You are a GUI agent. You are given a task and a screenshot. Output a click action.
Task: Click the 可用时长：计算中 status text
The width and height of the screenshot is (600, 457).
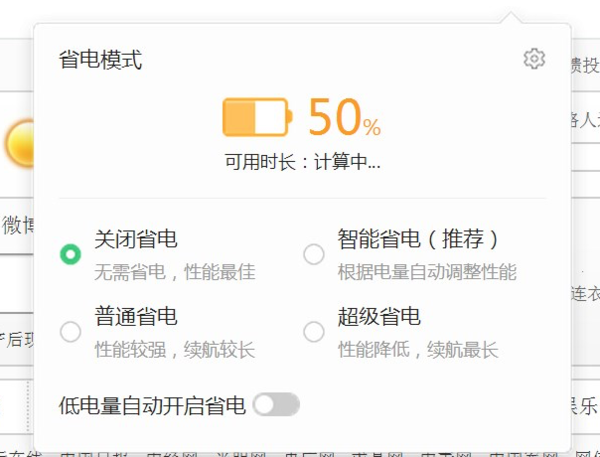pyautogui.click(x=303, y=161)
